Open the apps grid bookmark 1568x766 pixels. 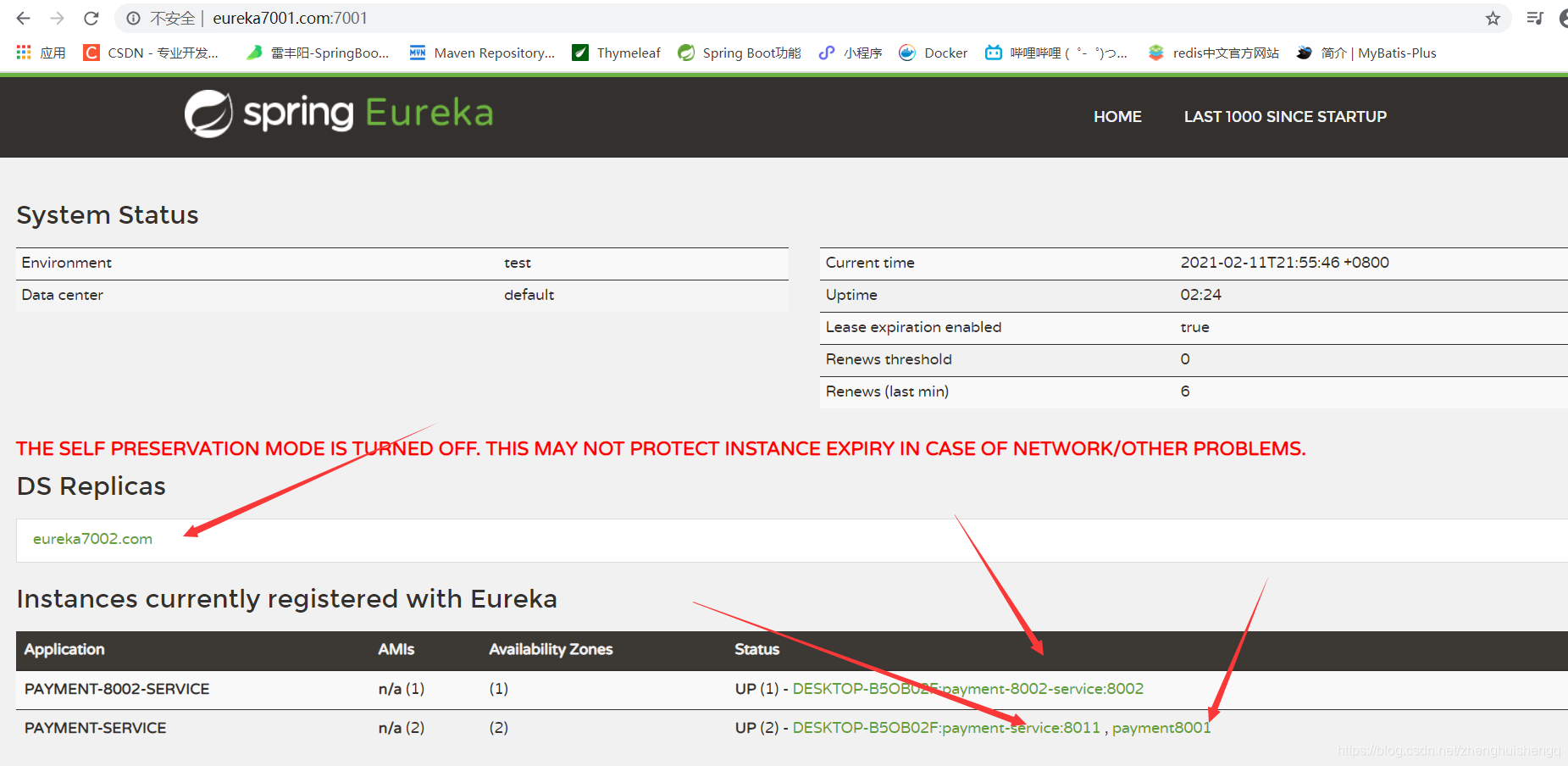(41, 53)
